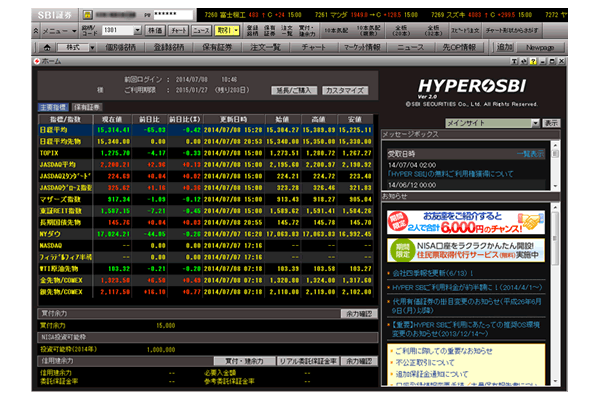This screenshot has width=600, height=400.
Task: Click the T icon in home window titlebar
Action: (514, 61)
